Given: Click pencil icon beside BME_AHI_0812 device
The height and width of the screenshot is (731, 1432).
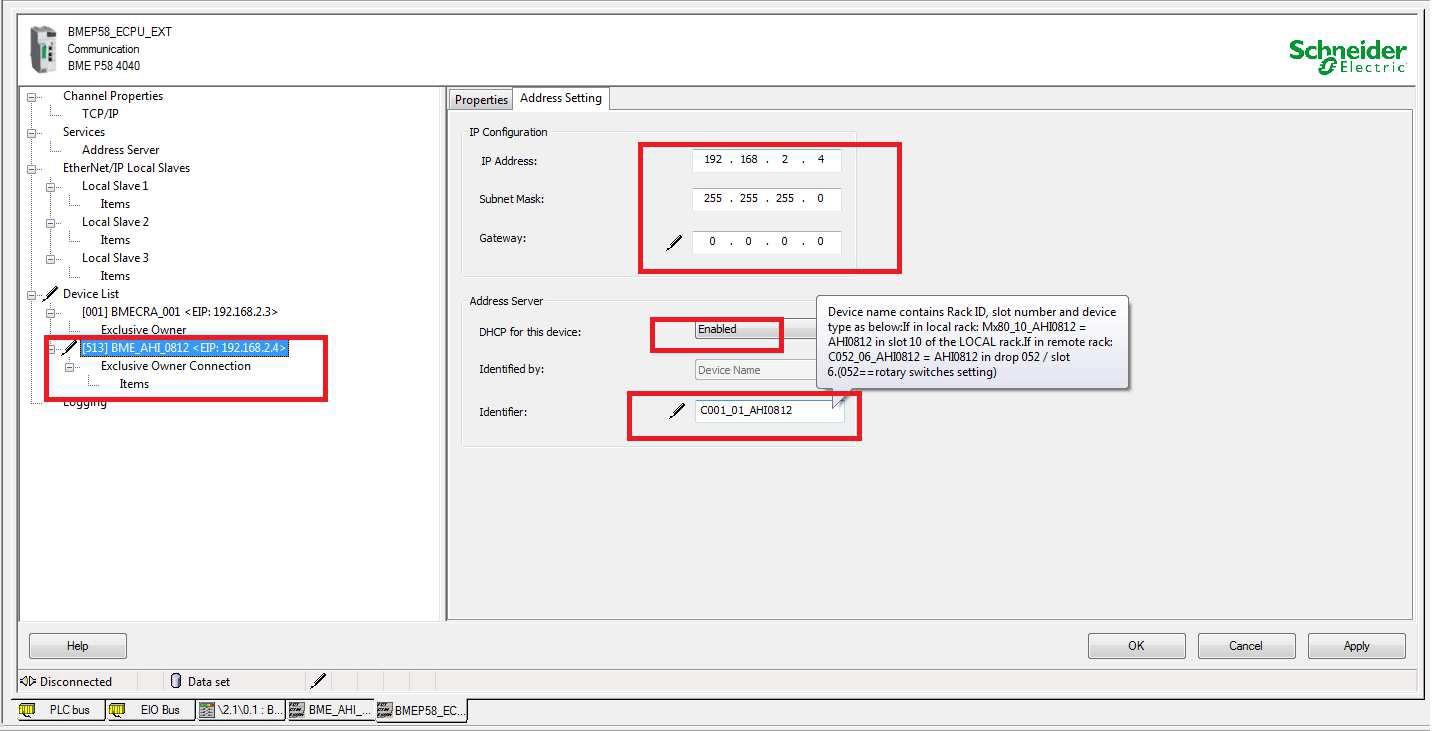Looking at the screenshot, I should [x=69, y=348].
